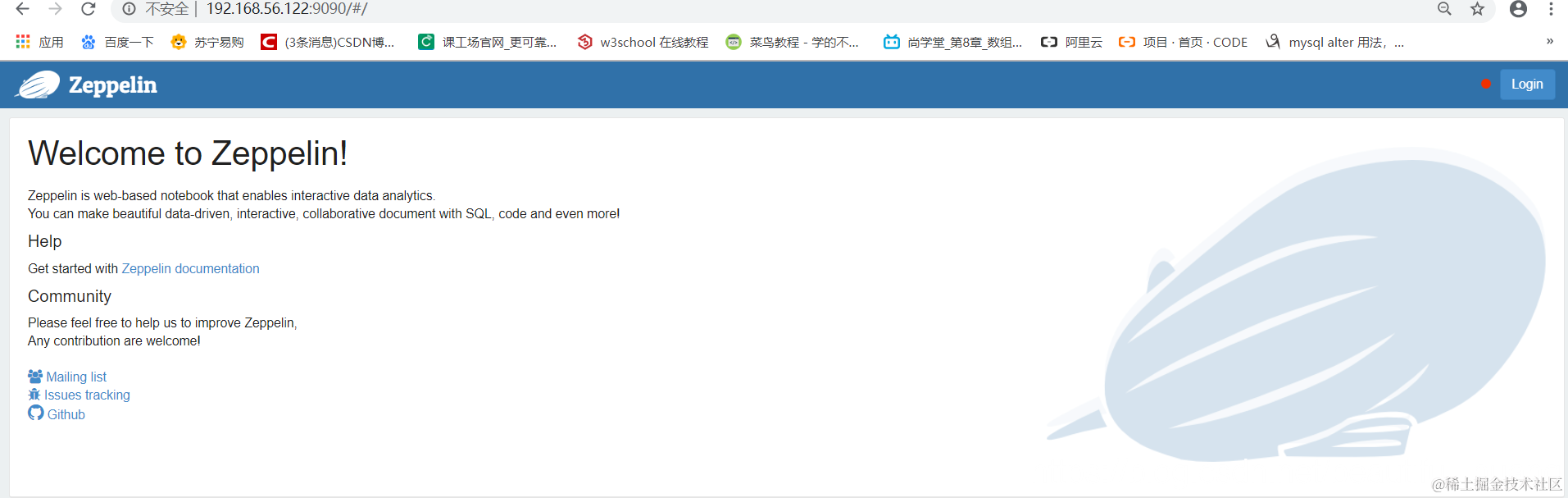Open the 项目 · 首页 · CODE bookmark
The height and width of the screenshot is (498, 1568).
pyautogui.click(x=1183, y=42)
